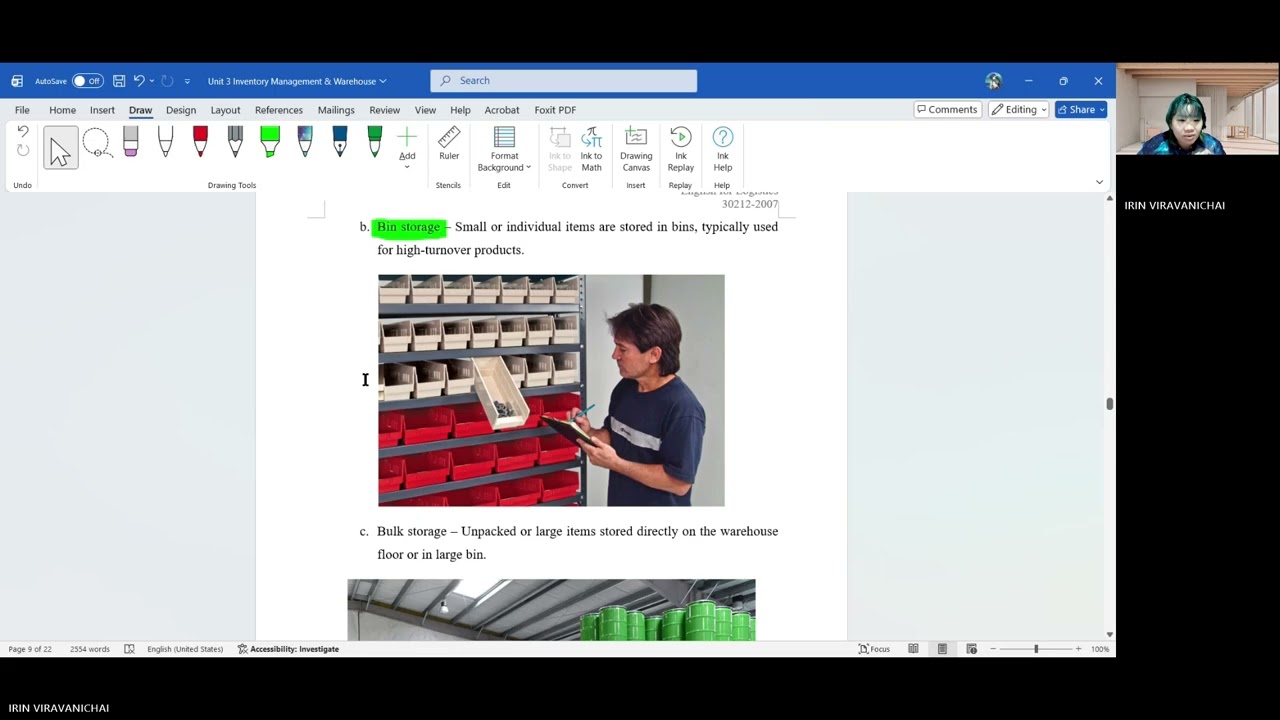Choose the red pen
The image size is (1280, 720).
click(x=200, y=143)
